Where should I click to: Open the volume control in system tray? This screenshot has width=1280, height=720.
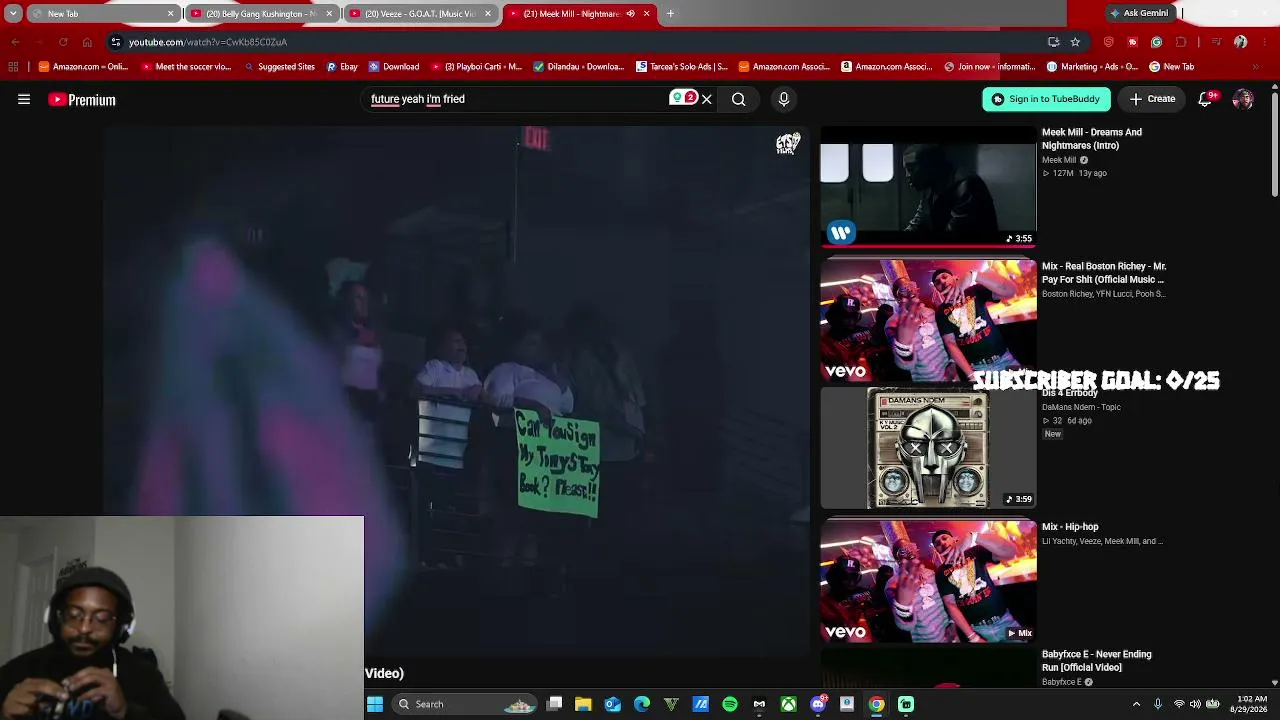1195,704
